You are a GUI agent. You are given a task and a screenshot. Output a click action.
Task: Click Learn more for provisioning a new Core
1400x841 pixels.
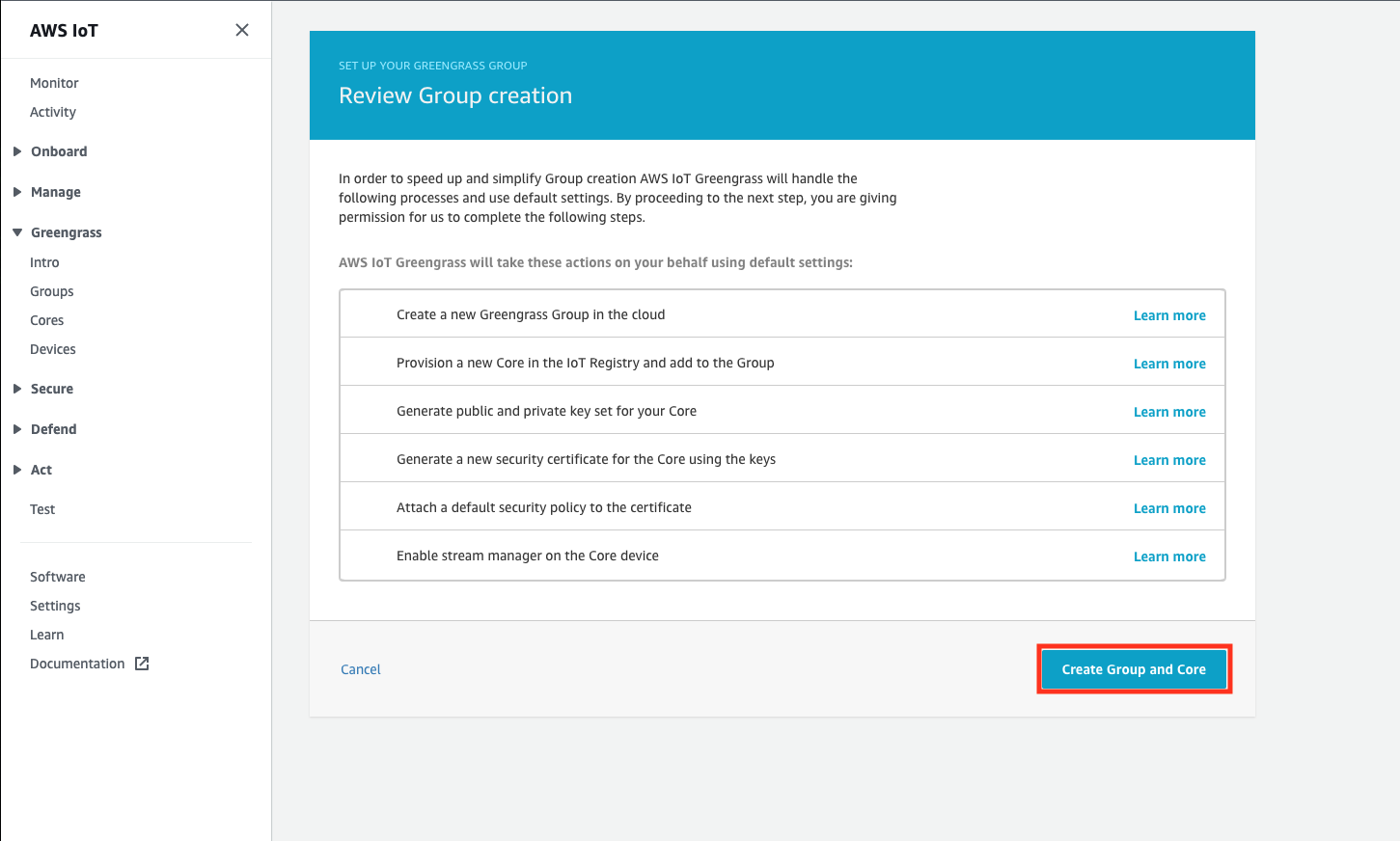point(1169,364)
